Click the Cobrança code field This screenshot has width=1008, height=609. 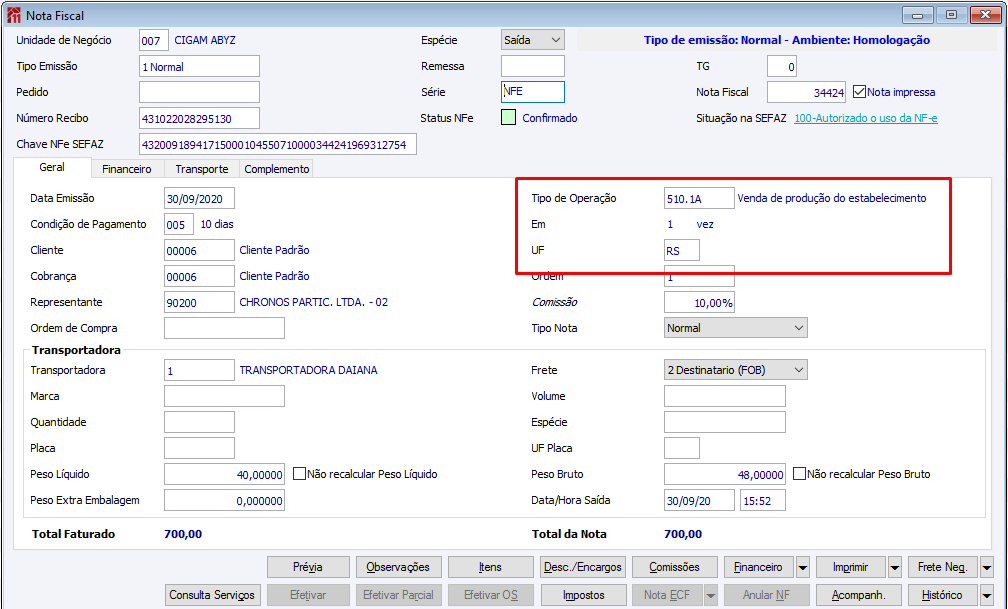199,276
